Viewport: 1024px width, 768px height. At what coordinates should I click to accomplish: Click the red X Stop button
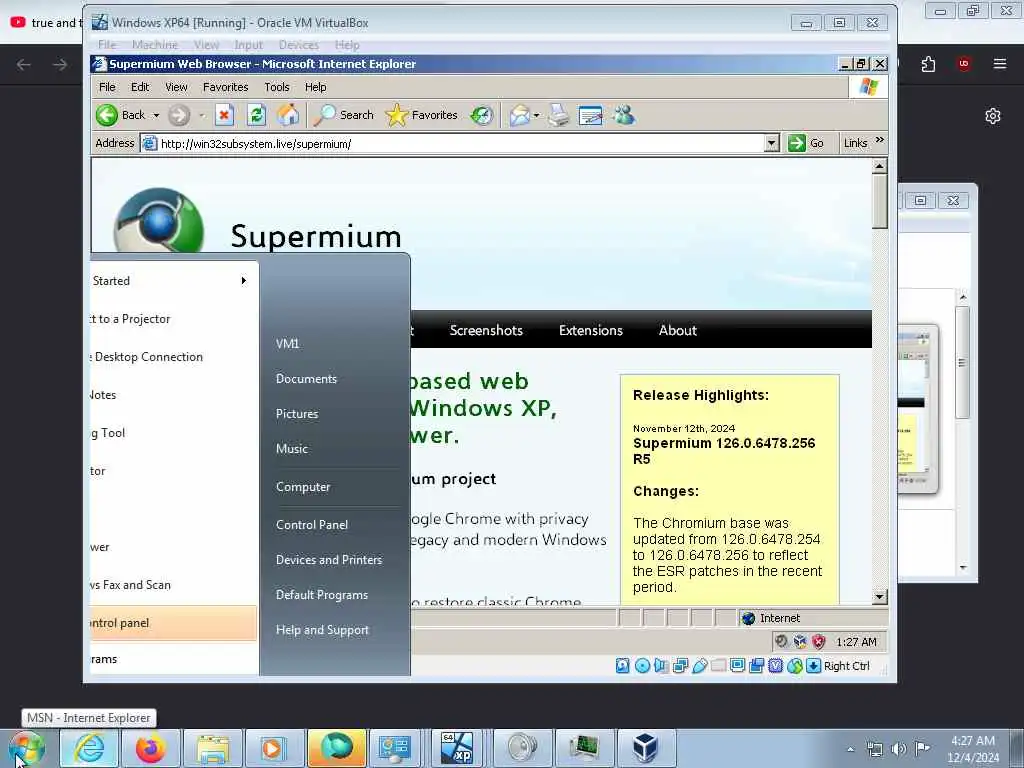pyautogui.click(x=224, y=116)
